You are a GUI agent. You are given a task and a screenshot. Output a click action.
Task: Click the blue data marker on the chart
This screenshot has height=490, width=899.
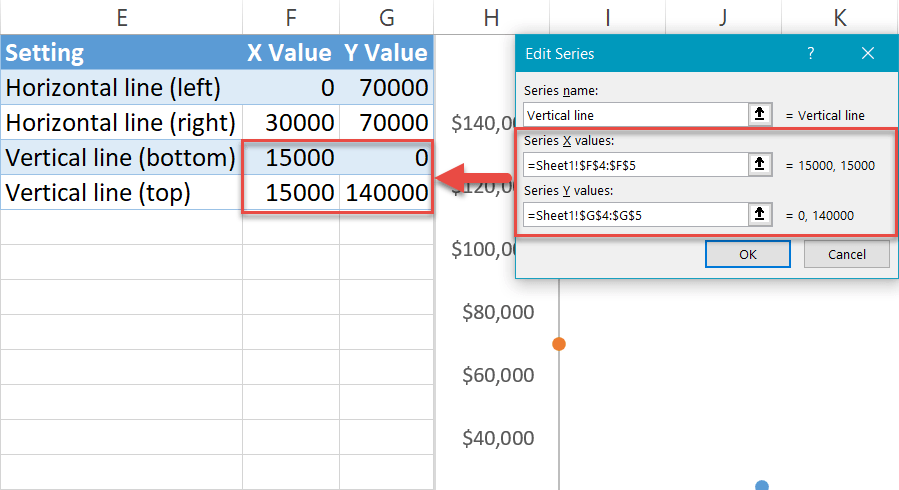click(x=762, y=485)
